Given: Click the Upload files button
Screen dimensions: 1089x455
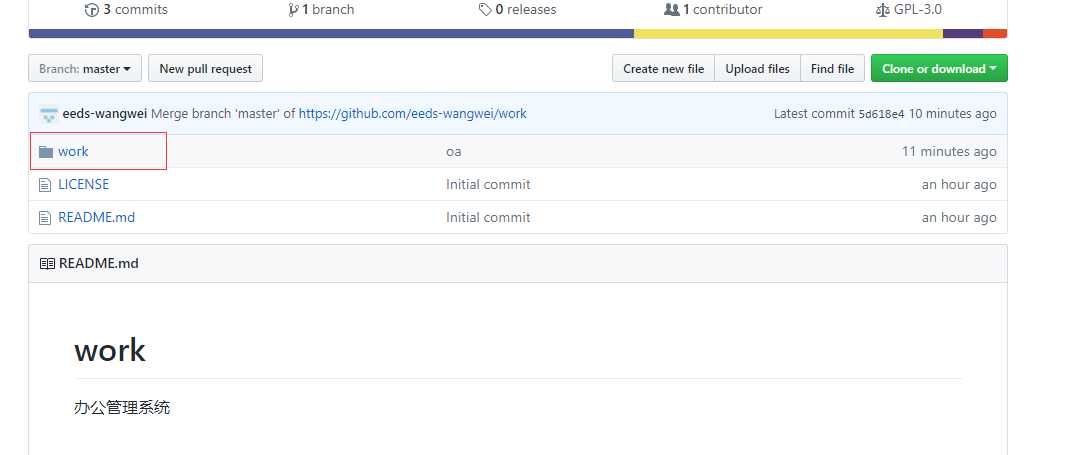Looking at the screenshot, I should pyautogui.click(x=758, y=69).
